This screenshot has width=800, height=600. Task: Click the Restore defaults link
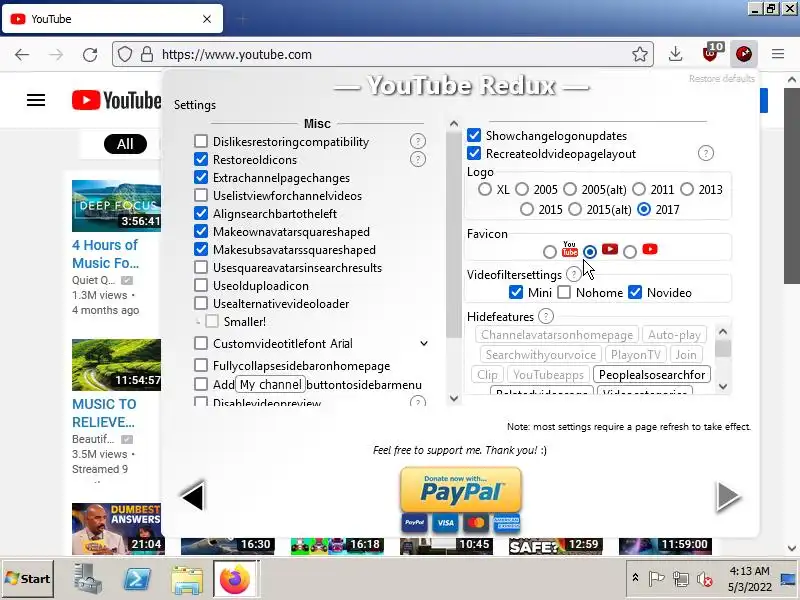pyautogui.click(x=721, y=79)
